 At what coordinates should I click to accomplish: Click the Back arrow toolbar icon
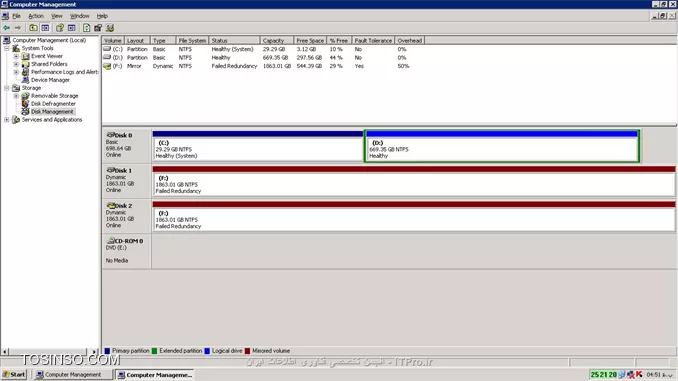tap(6, 28)
